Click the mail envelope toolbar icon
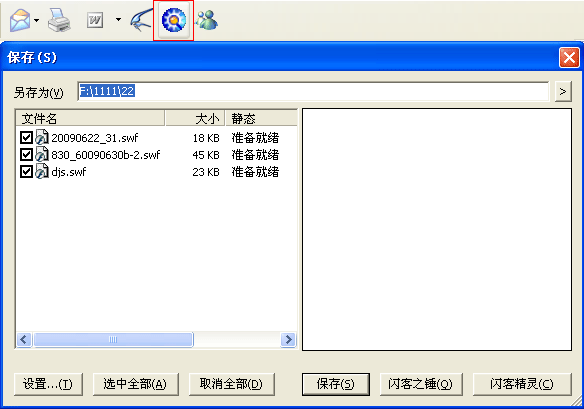The height and width of the screenshot is (409, 584). click(20, 20)
